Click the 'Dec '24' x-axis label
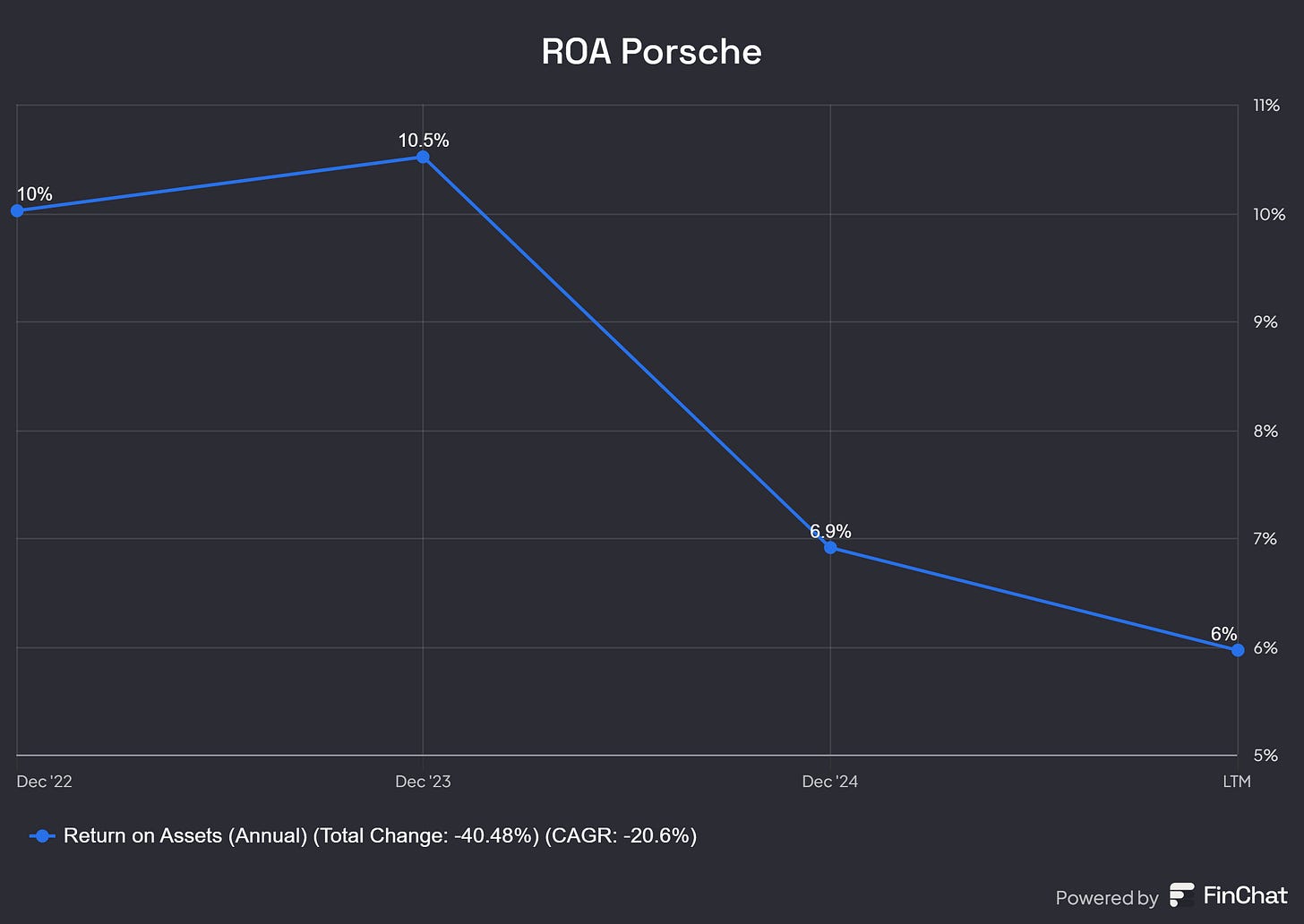The width and height of the screenshot is (1304, 924). pos(830,782)
